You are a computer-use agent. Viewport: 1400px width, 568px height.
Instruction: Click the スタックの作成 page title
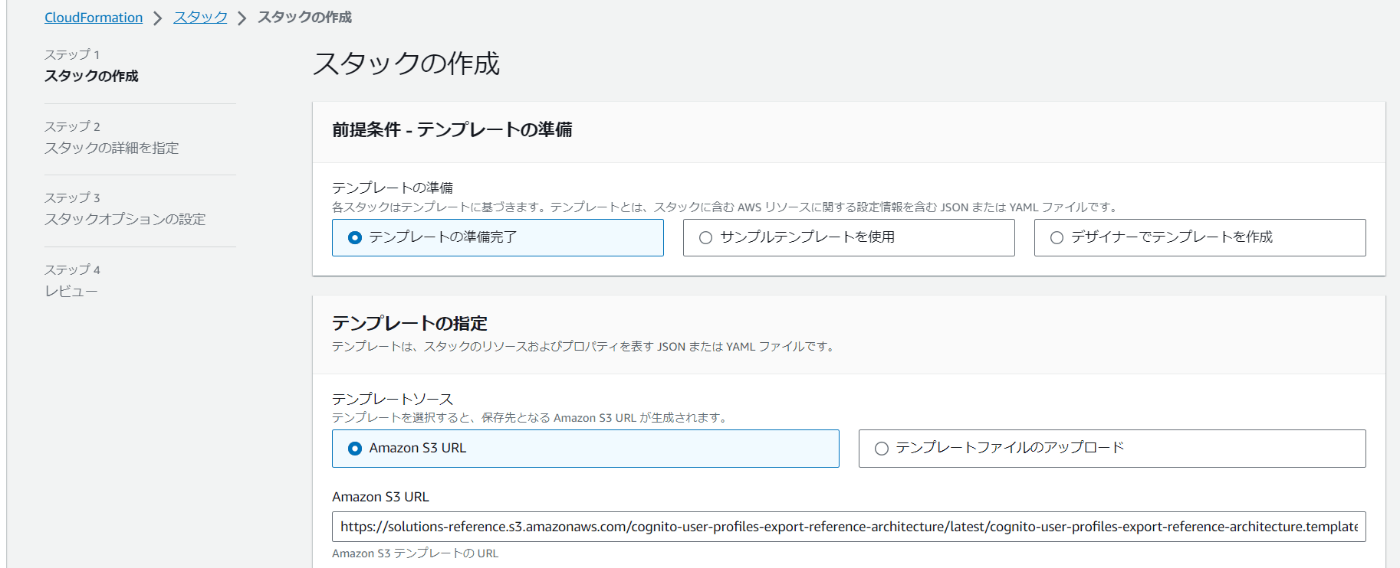(x=406, y=63)
